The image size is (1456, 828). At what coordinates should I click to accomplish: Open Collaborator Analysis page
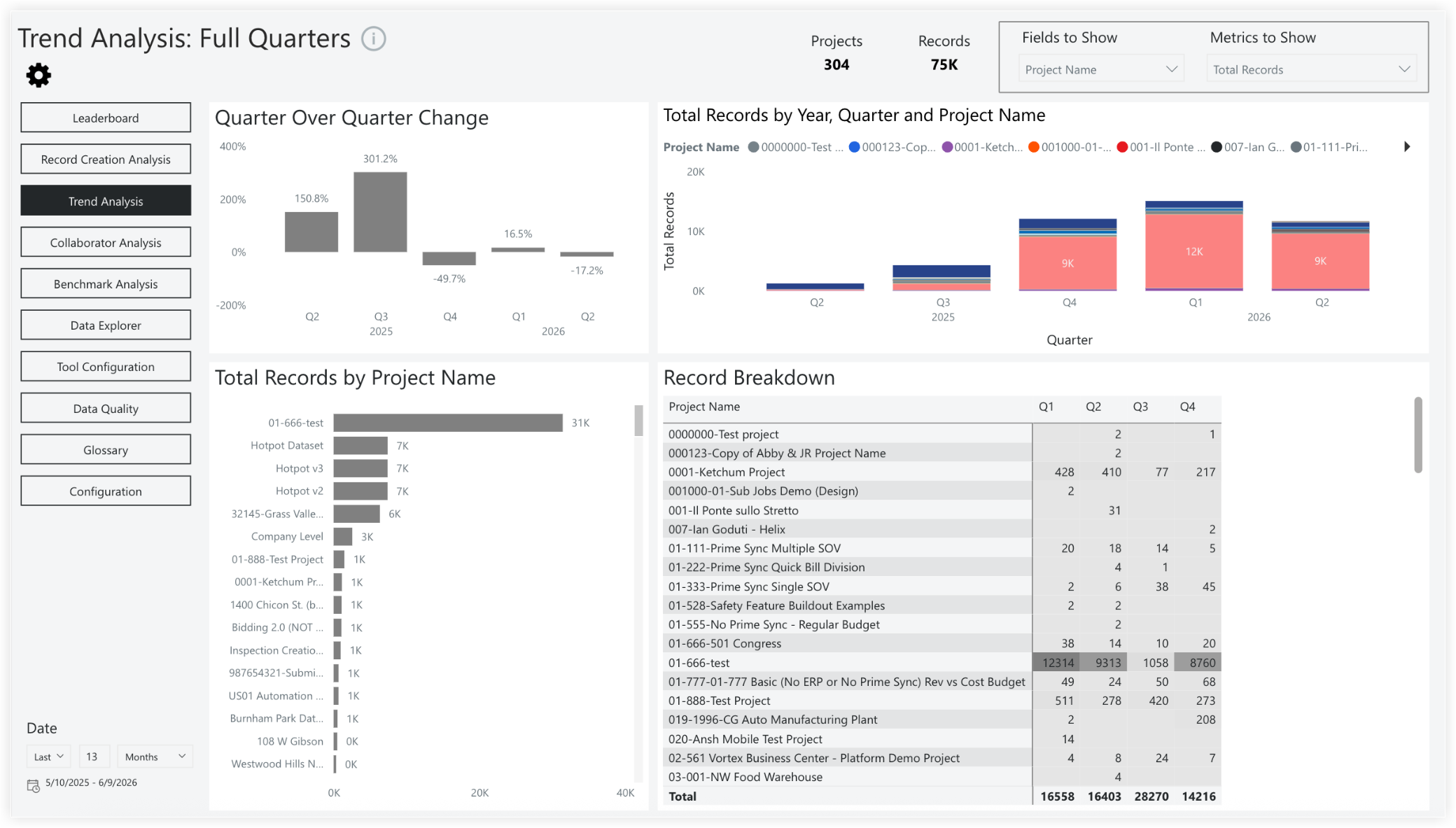[106, 242]
